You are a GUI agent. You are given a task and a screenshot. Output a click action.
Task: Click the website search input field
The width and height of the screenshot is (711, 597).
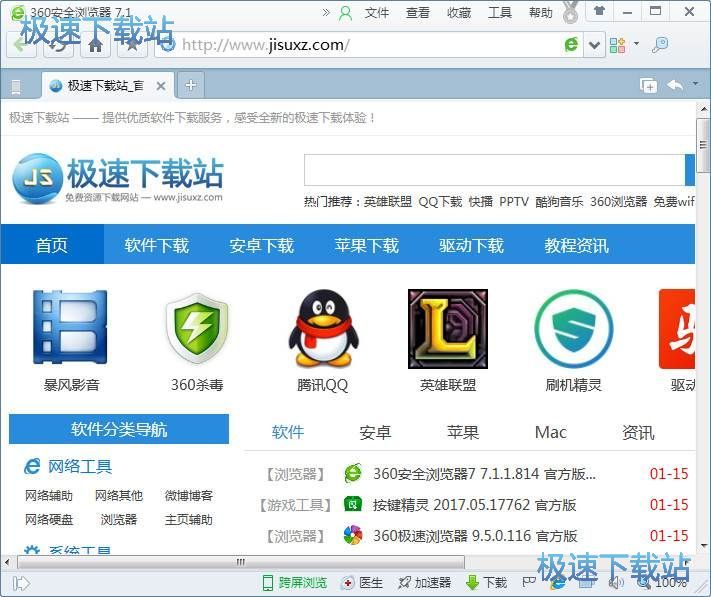[x=494, y=170]
